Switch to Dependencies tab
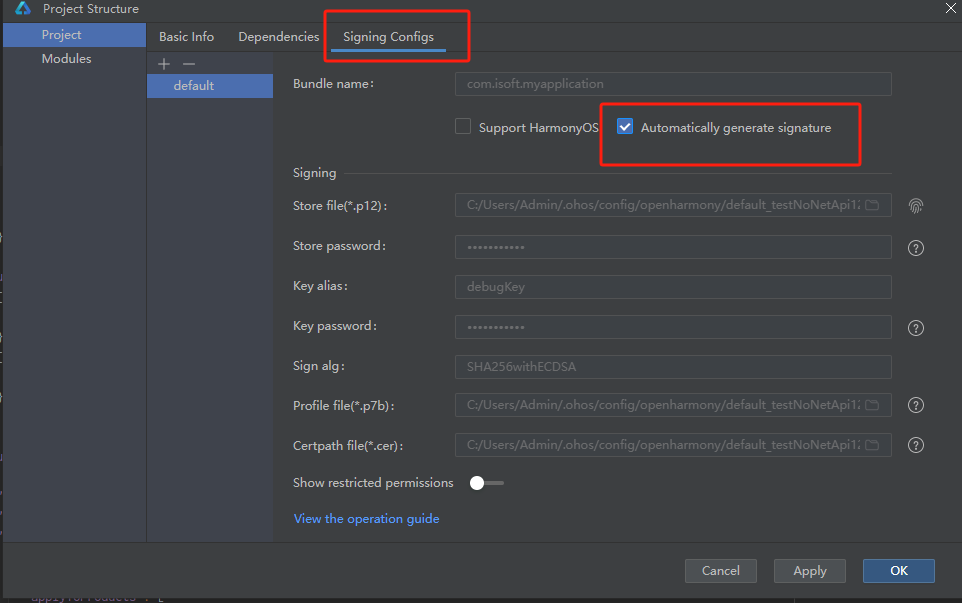The image size is (962, 603). tap(279, 37)
